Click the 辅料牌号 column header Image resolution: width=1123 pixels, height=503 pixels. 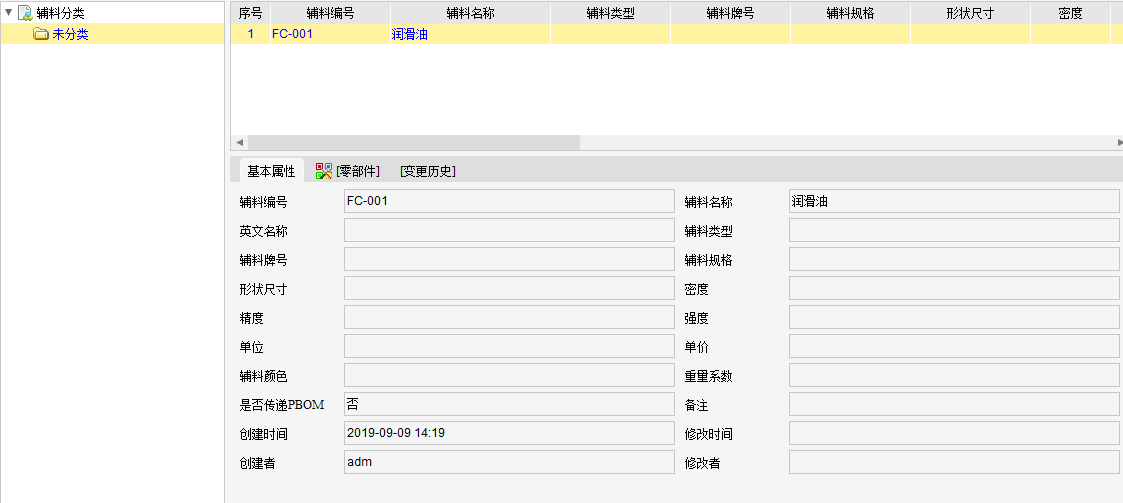tap(731, 12)
